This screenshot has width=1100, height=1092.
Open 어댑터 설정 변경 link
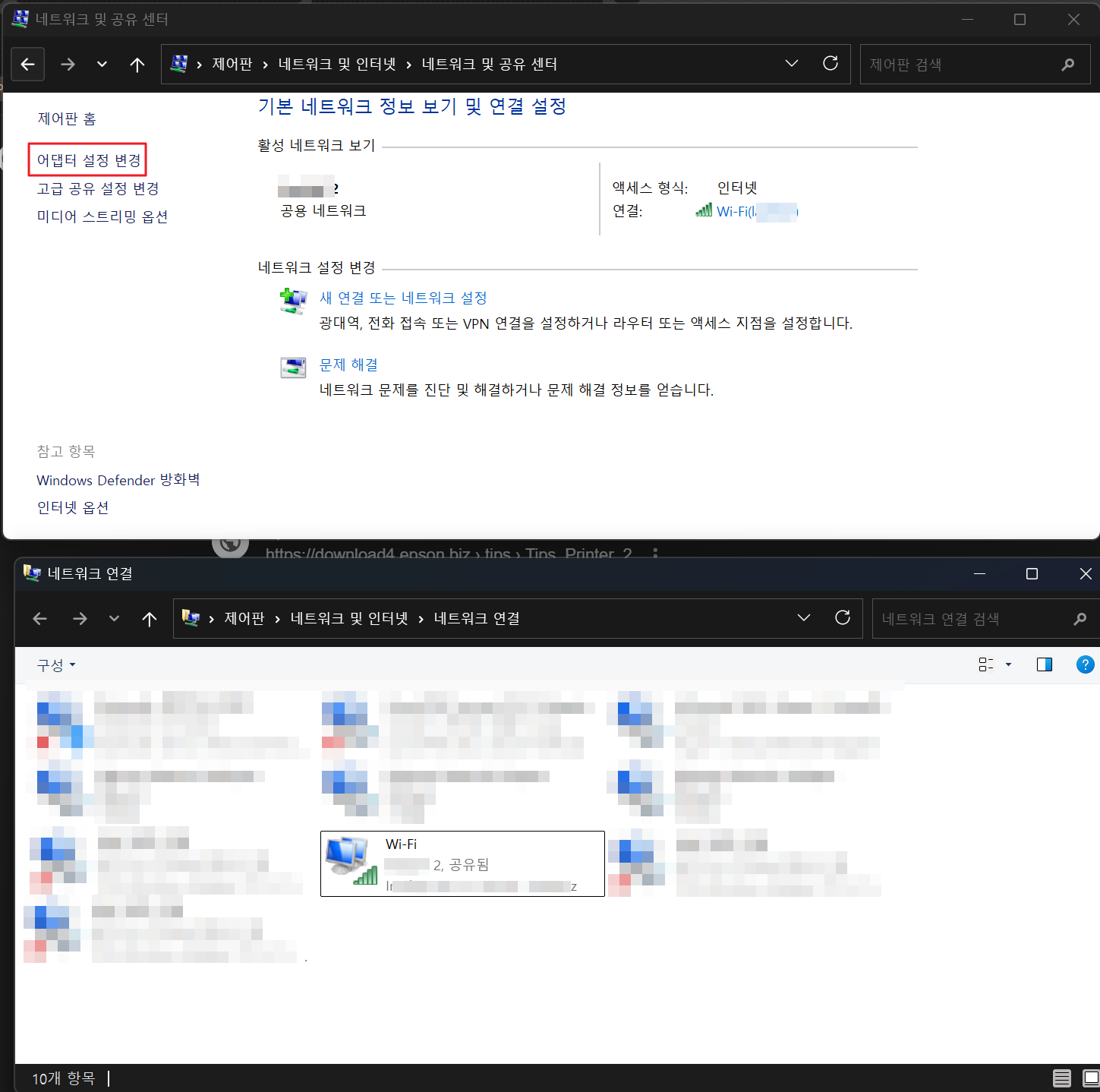pos(89,160)
